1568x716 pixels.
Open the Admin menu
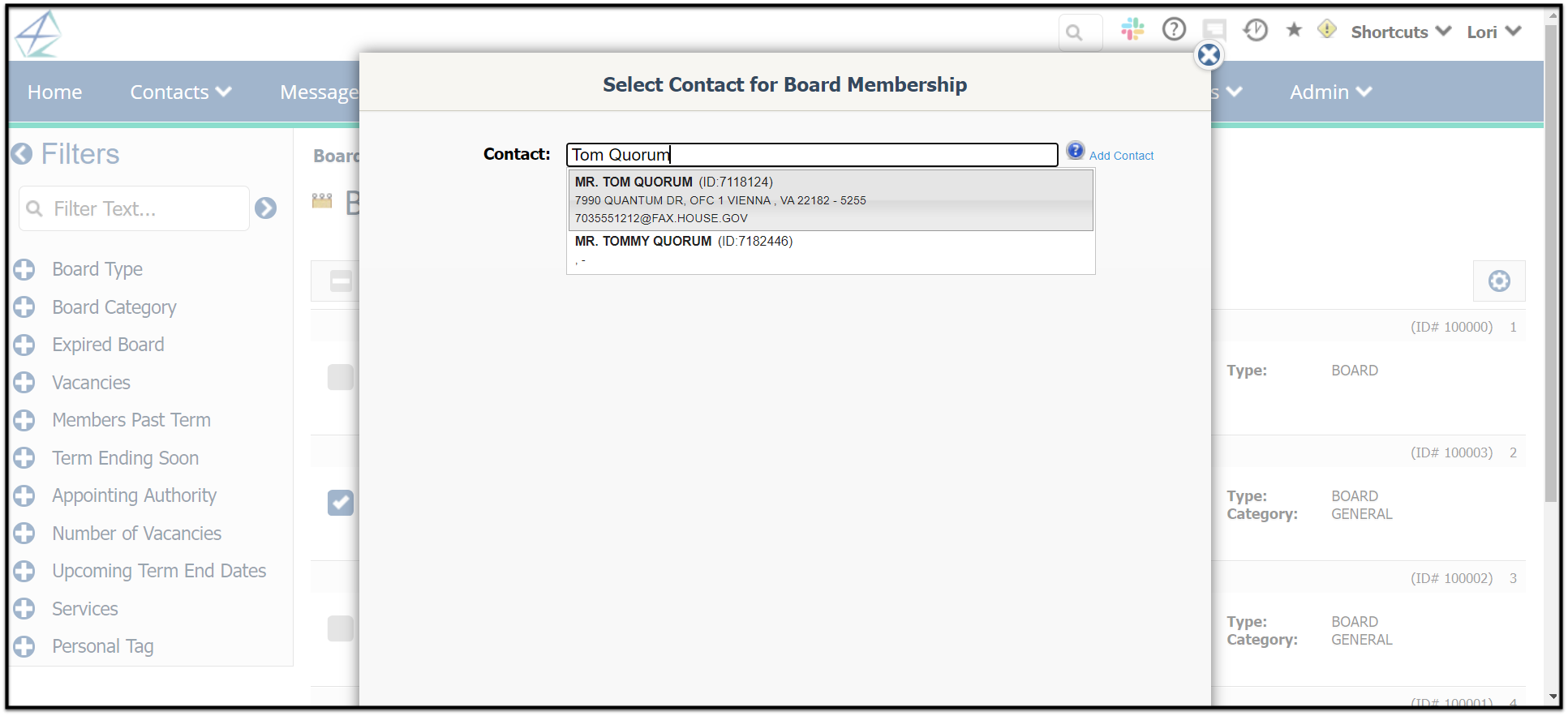pyautogui.click(x=1330, y=92)
